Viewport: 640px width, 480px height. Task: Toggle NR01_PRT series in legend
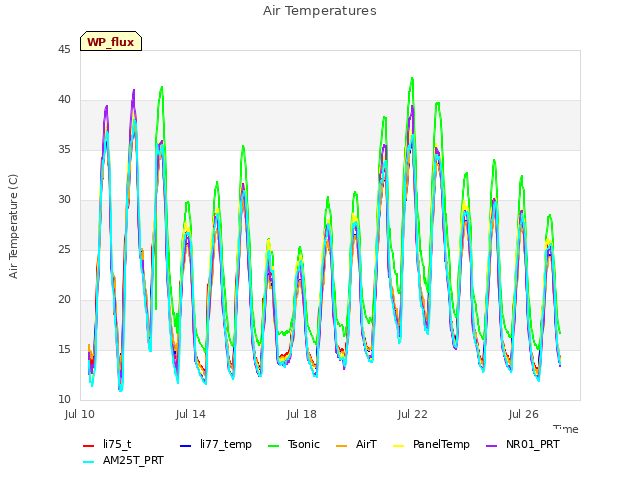(522, 444)
